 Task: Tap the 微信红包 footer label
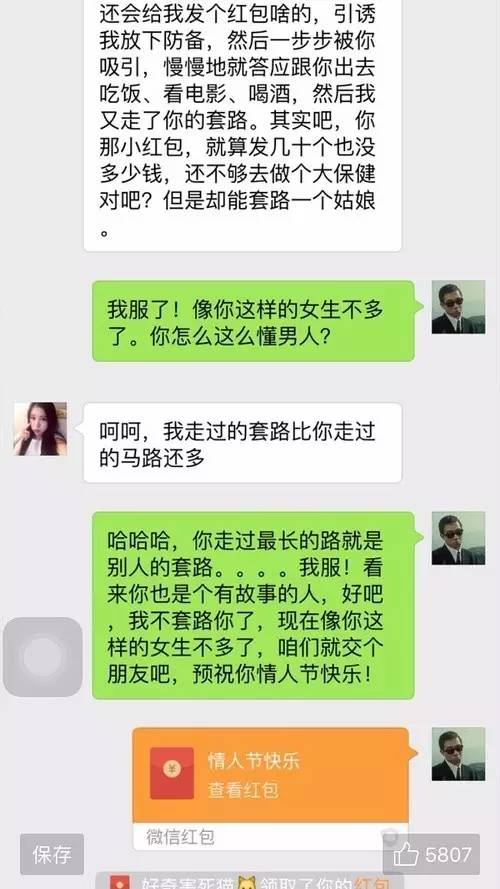point(180,836)
